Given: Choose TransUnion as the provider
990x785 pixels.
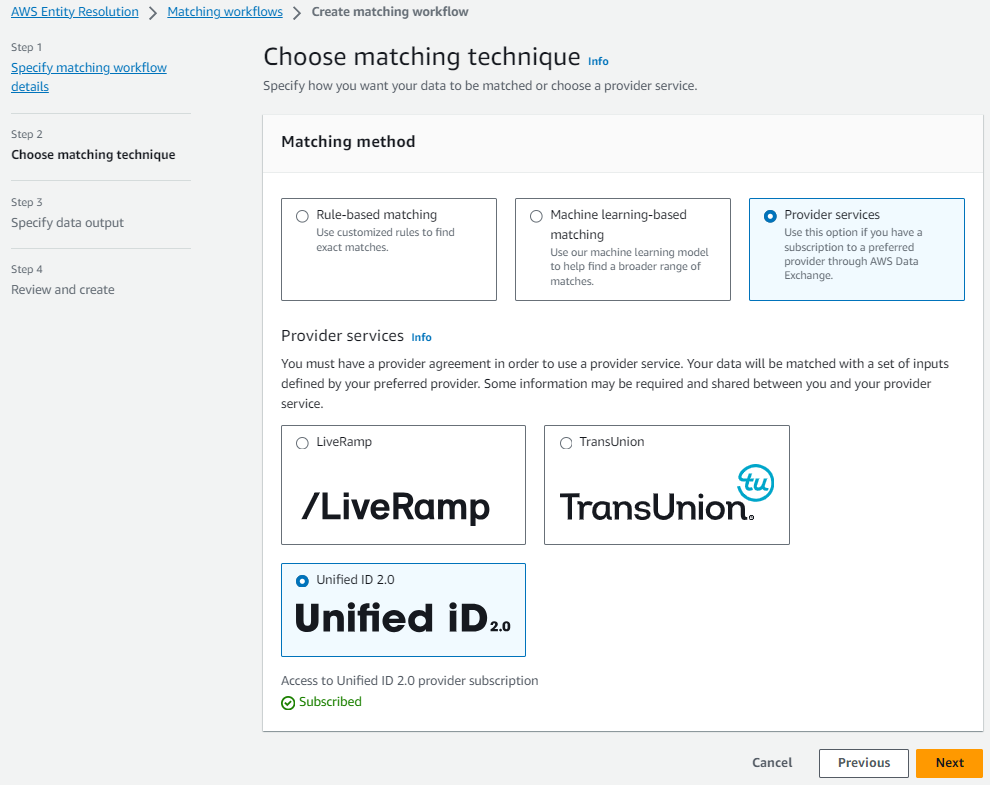Looking at the screenshot, I should [x=566, y=442].
